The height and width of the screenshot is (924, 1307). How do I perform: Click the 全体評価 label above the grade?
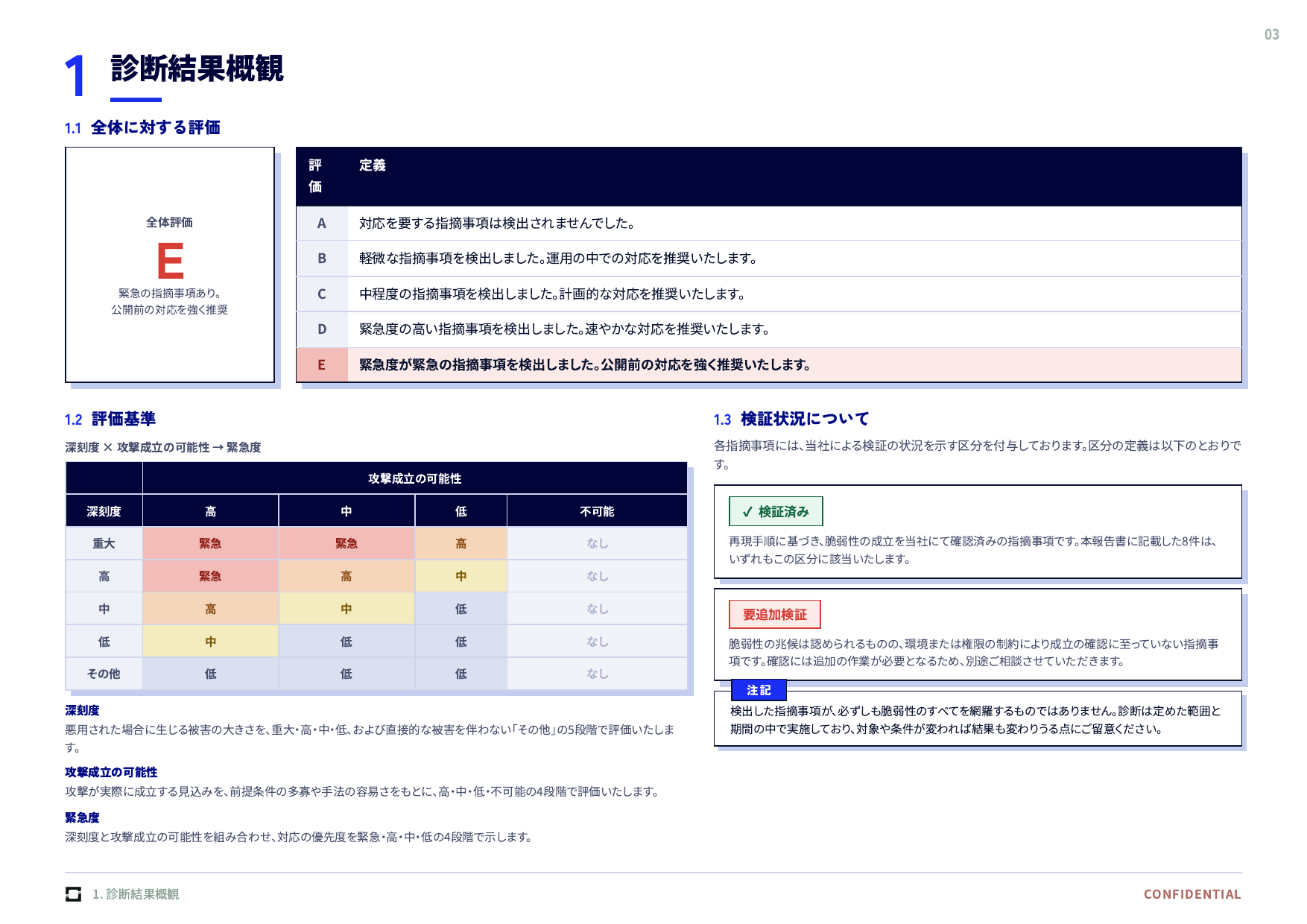169,222
